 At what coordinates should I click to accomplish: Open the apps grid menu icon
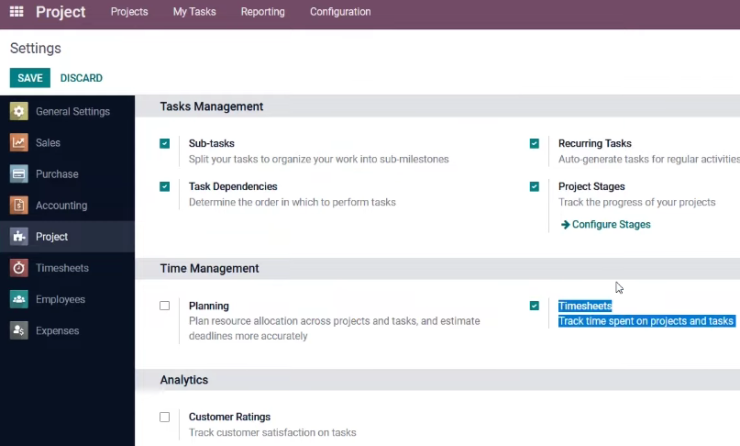[17, 11]
